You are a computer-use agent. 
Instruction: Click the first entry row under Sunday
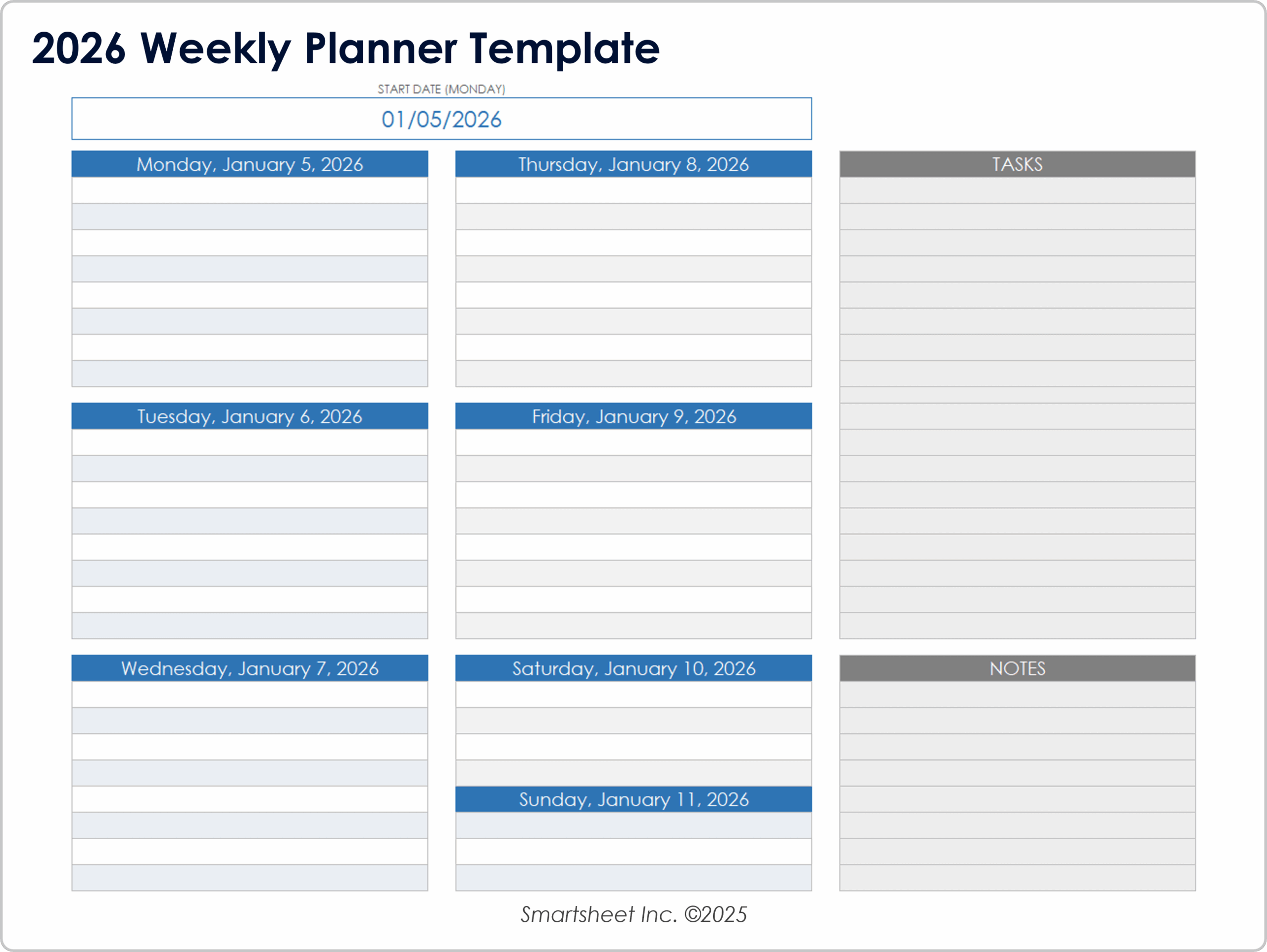pos(633,825)
